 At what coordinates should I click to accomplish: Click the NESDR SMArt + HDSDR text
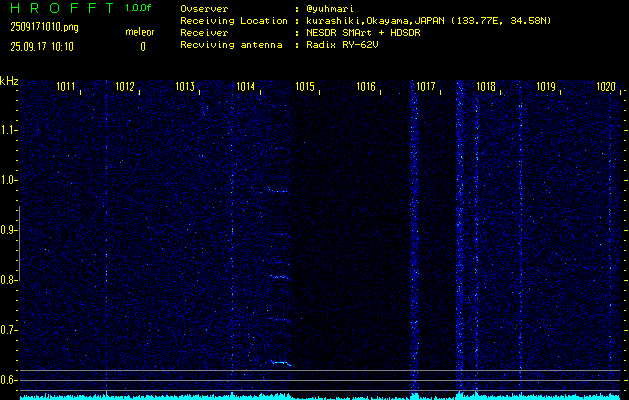(x=363, y=33)
